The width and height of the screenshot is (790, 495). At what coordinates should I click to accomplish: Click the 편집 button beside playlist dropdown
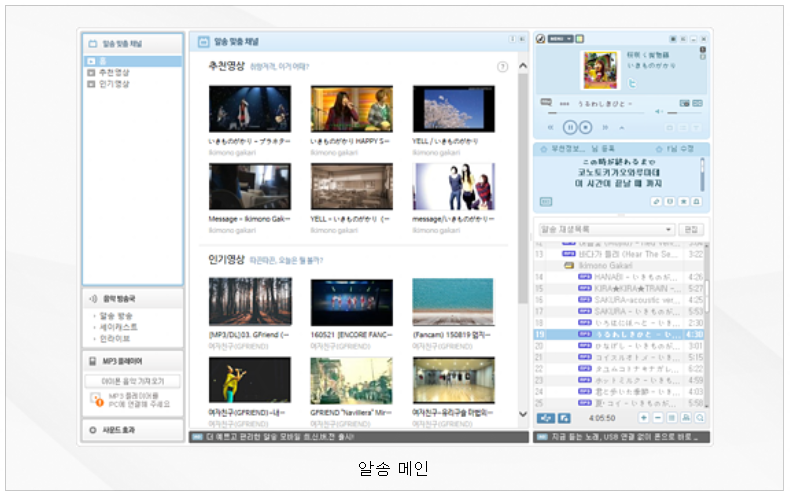point(691,230)
